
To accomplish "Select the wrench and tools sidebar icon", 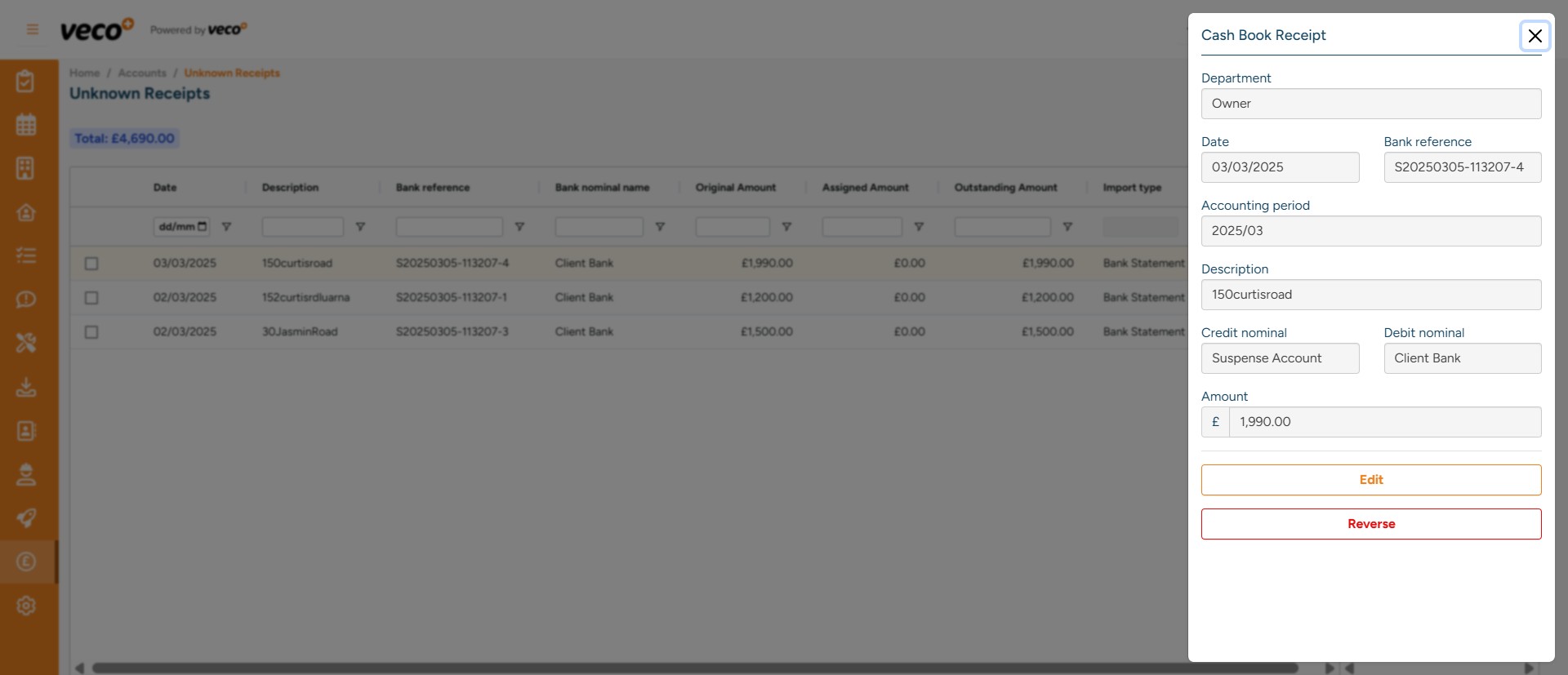I will 26,343.
